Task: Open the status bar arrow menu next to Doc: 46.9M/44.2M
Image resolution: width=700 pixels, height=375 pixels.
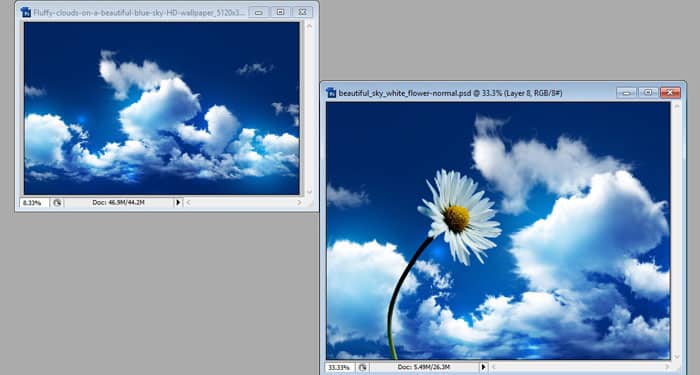Action: [x=178, y=203]
